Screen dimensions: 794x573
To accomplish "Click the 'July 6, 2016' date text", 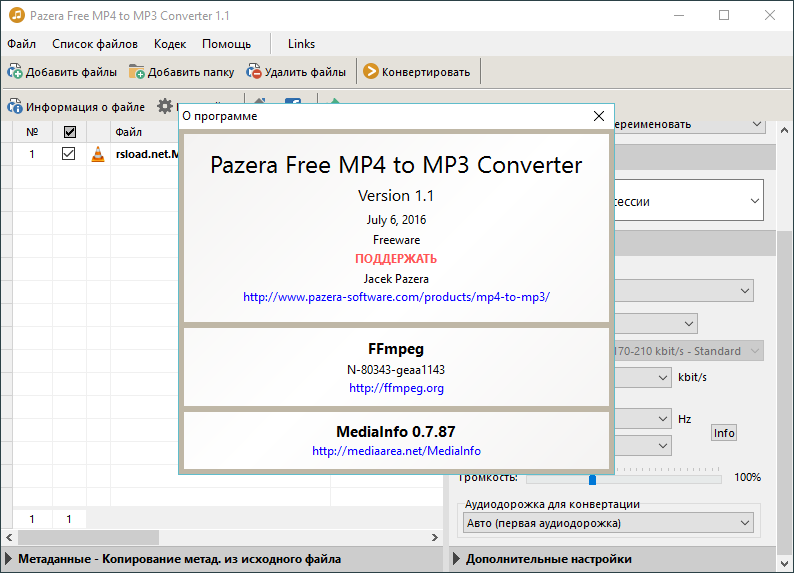I will pos(396,220).
